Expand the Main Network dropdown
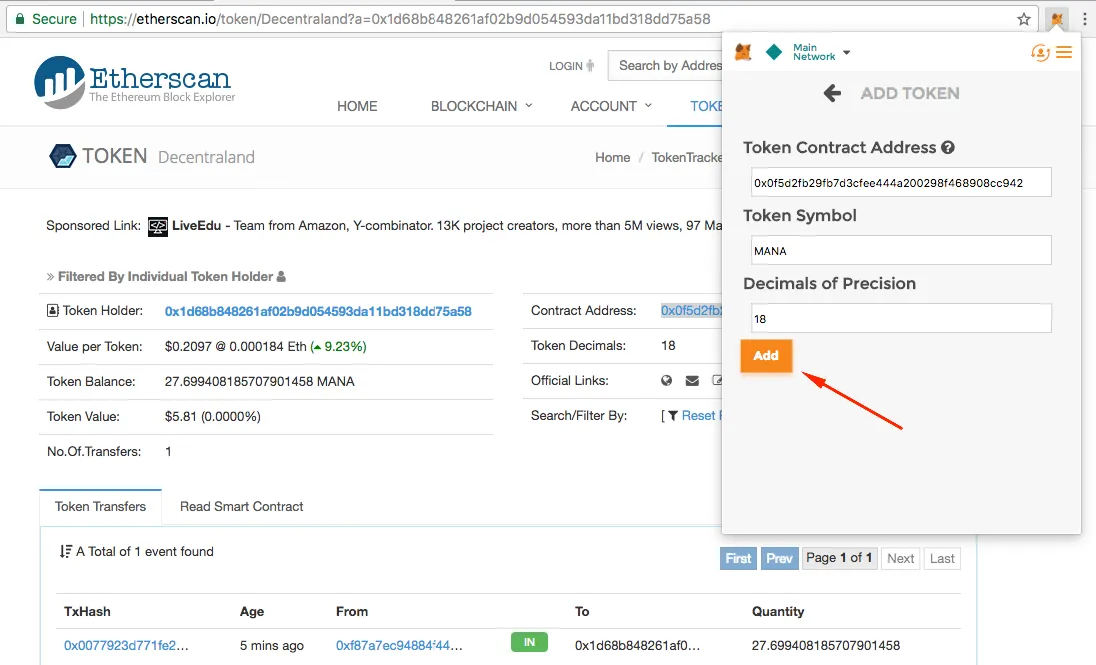The height and width of the screenshot is (665, 1096). [821, 52]
